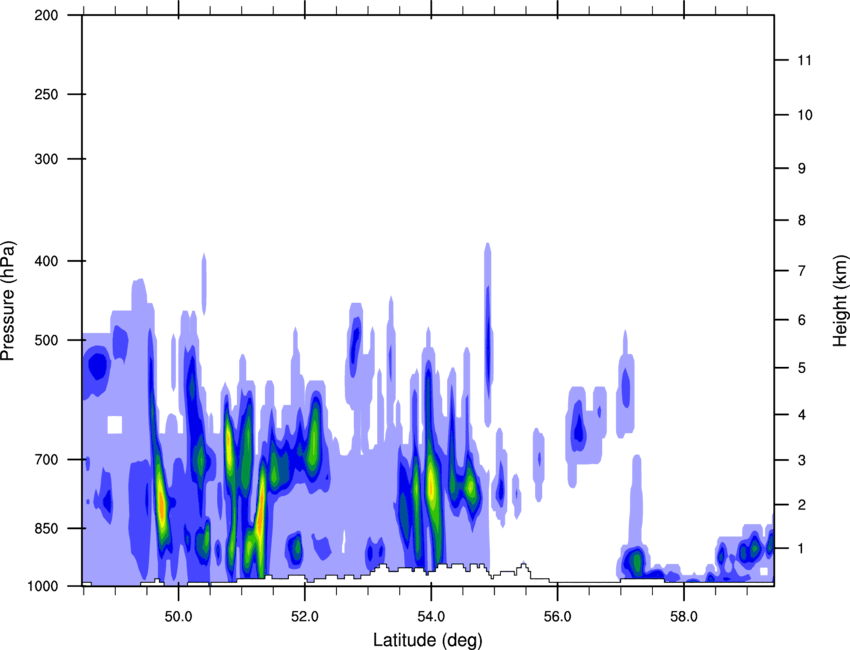Pick the 9 km height label
The image size is (850, 650).
[802, 169]
